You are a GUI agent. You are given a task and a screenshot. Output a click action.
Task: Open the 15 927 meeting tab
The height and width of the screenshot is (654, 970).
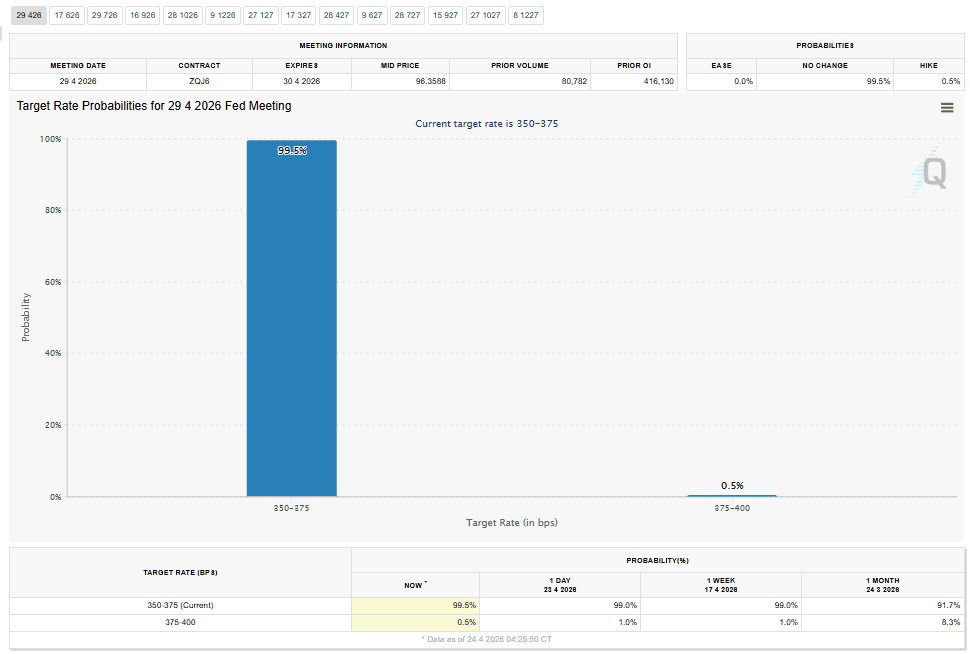tap(446, 16)
